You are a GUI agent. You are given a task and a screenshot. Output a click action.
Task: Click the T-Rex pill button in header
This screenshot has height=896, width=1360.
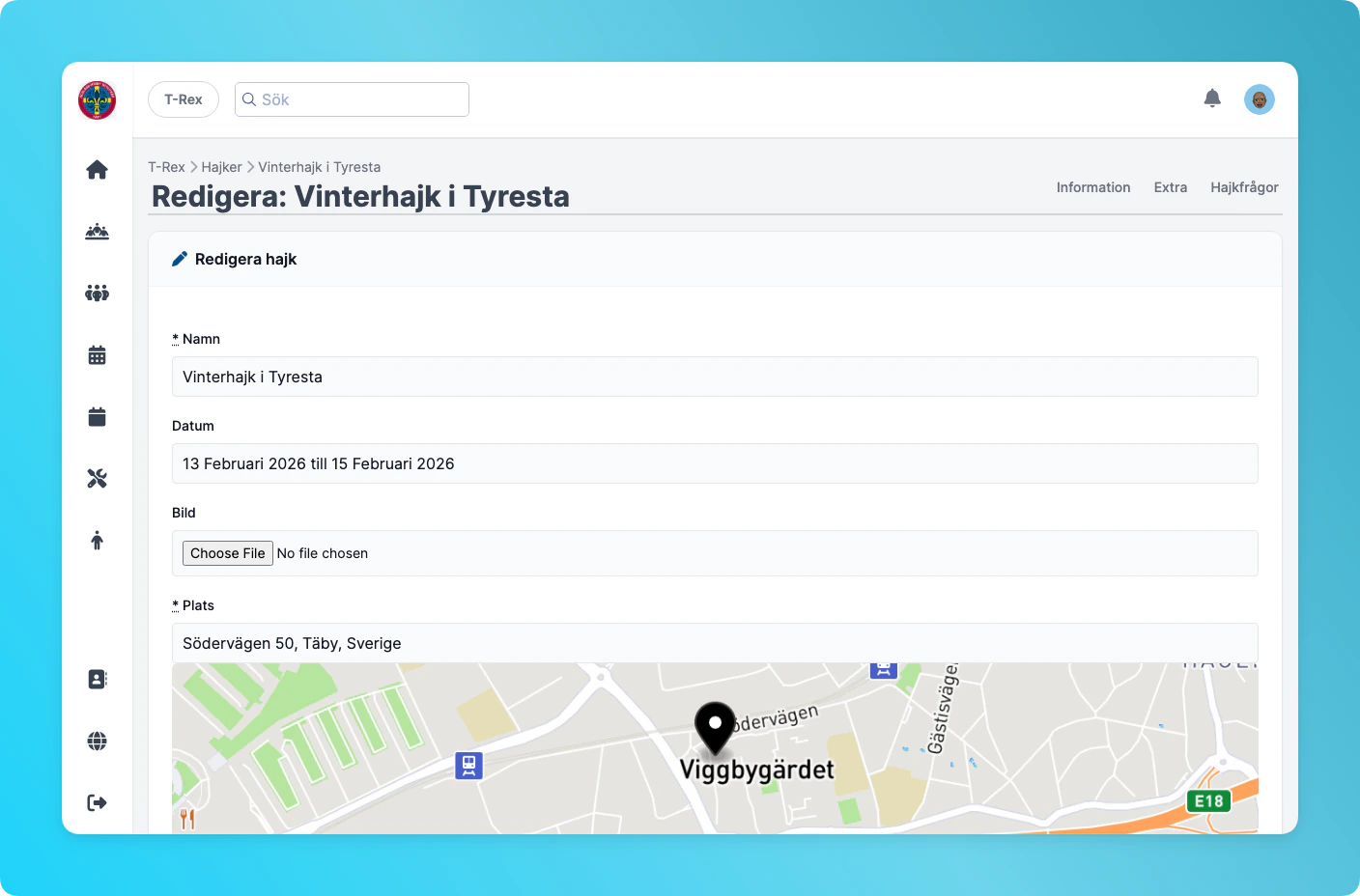click(184, 99)
